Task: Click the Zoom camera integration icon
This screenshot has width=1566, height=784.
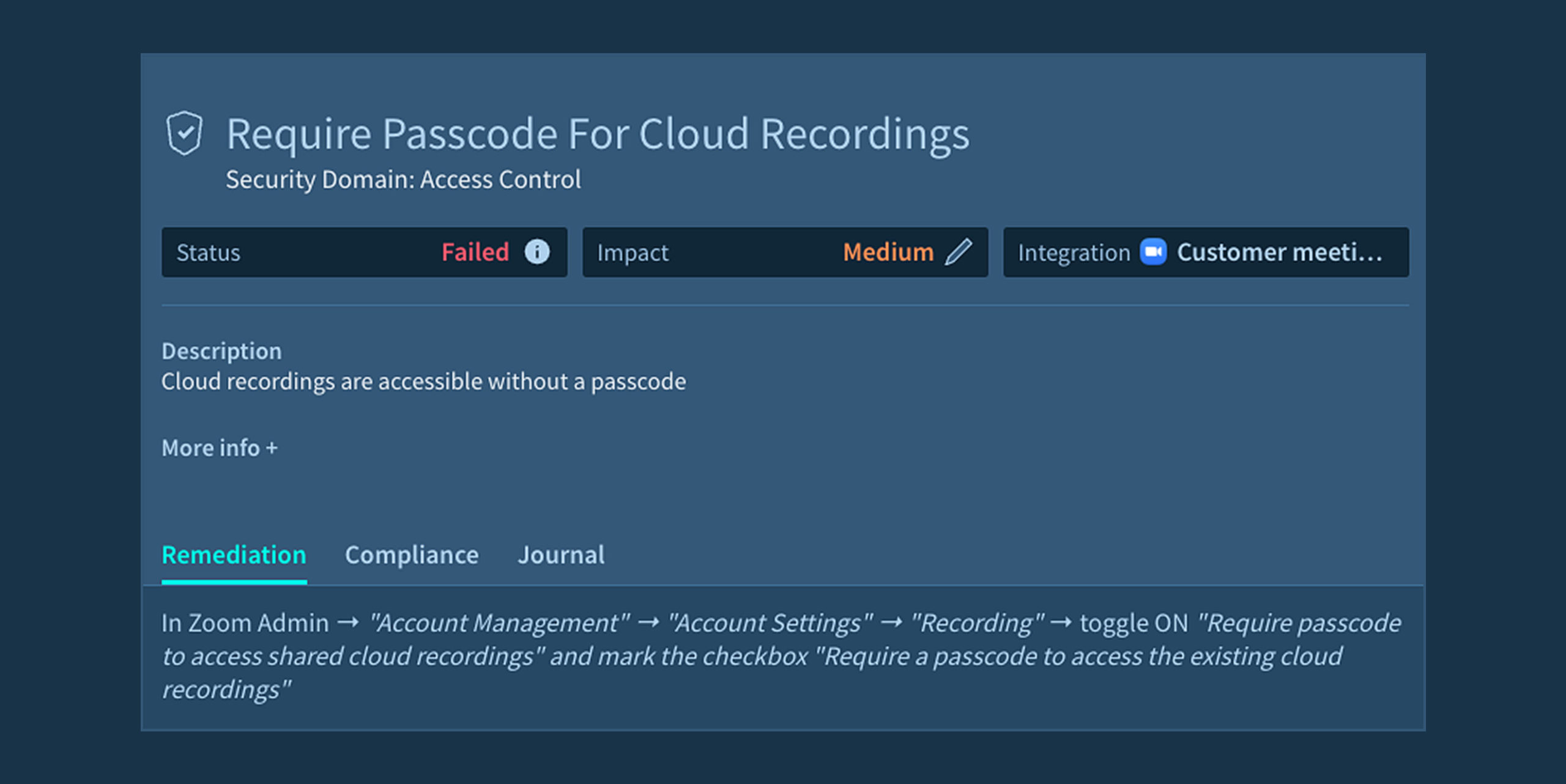Action: [1153, 252]
